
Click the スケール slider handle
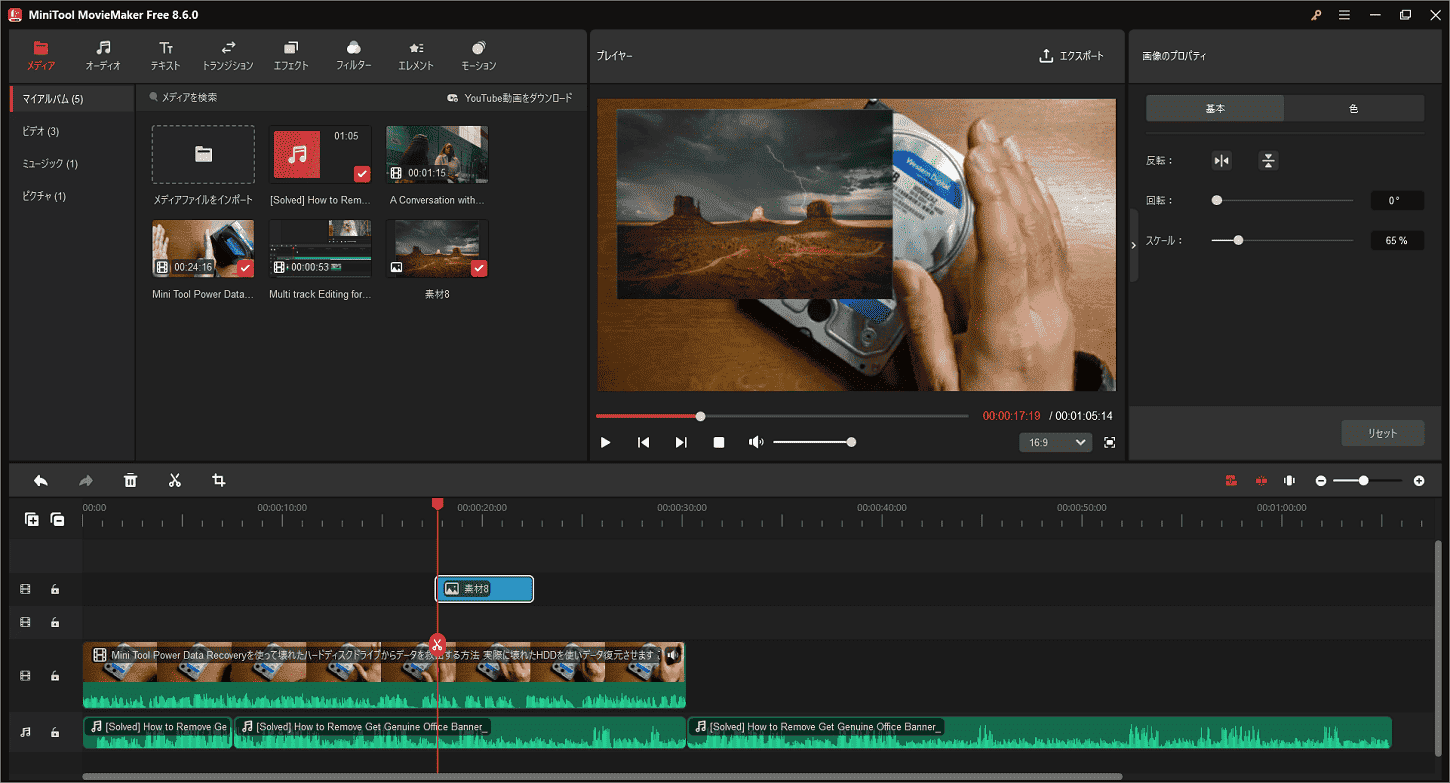[x=1238, y=240]
